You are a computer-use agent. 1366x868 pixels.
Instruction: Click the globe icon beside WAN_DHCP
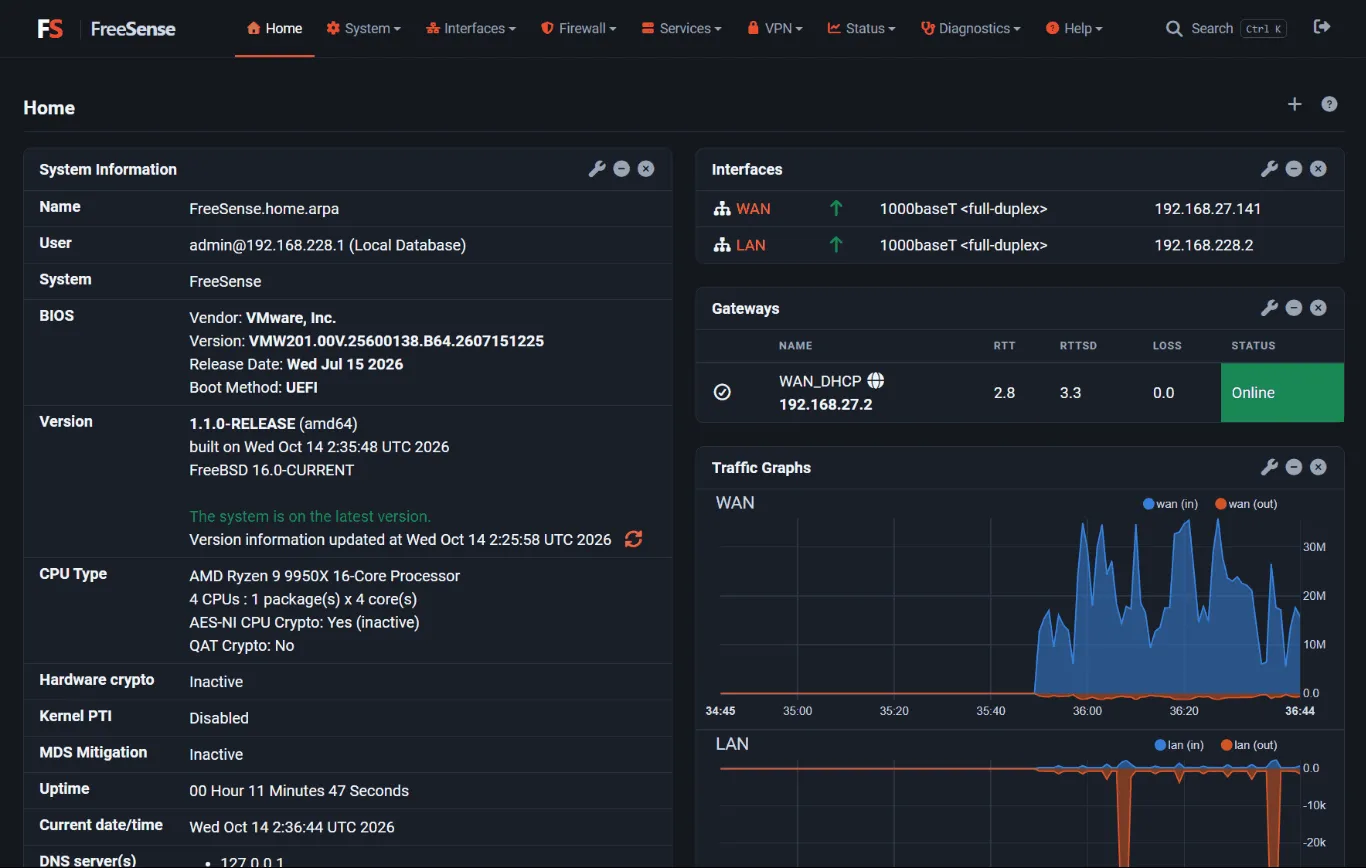pos(876,380)
